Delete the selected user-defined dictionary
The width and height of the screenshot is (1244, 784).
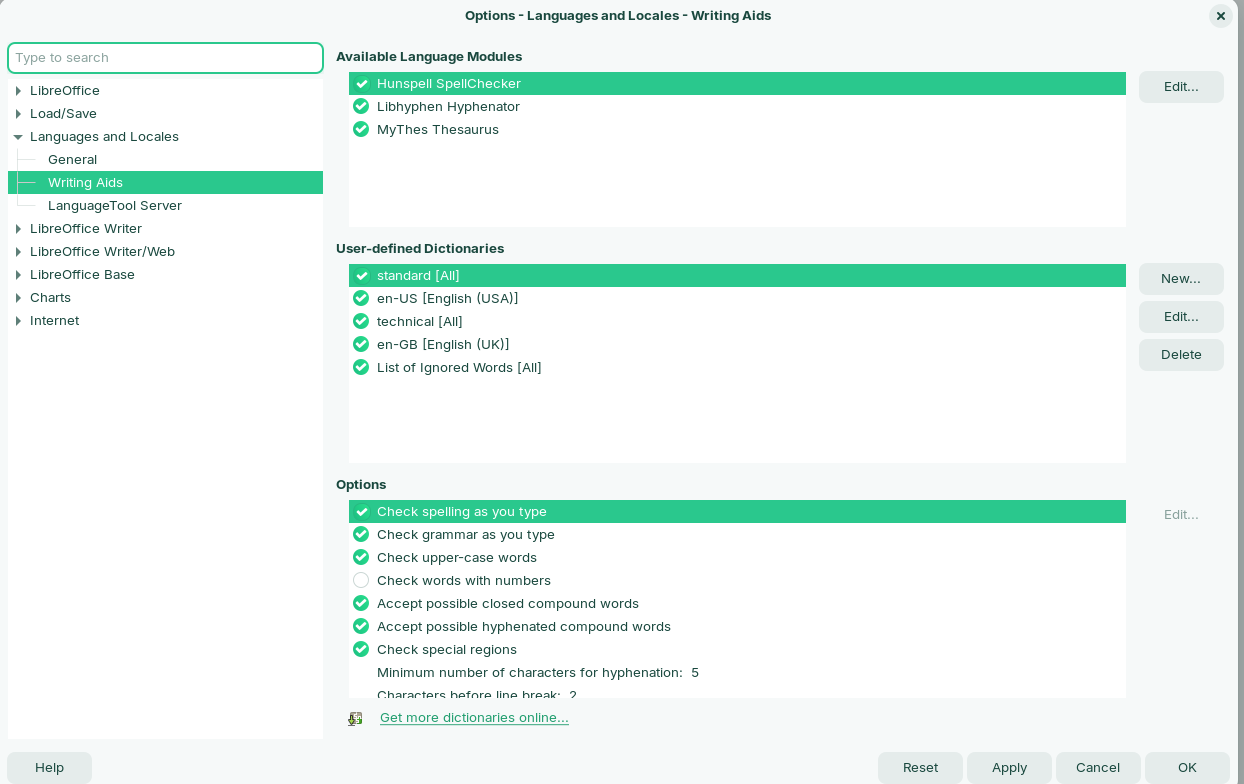[1180, 355]
